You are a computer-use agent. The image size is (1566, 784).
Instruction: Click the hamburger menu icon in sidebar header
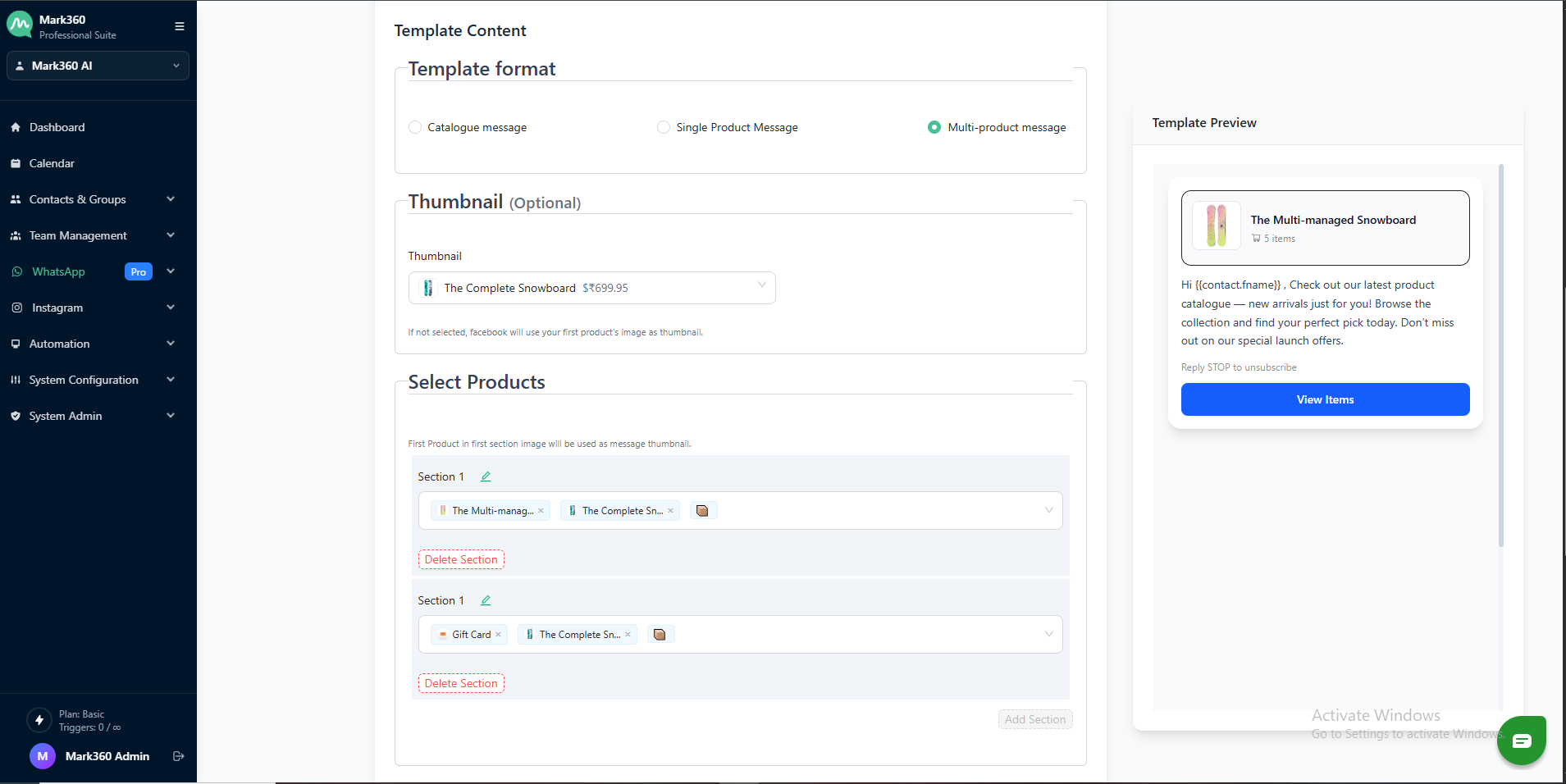(x=179, y=26)
